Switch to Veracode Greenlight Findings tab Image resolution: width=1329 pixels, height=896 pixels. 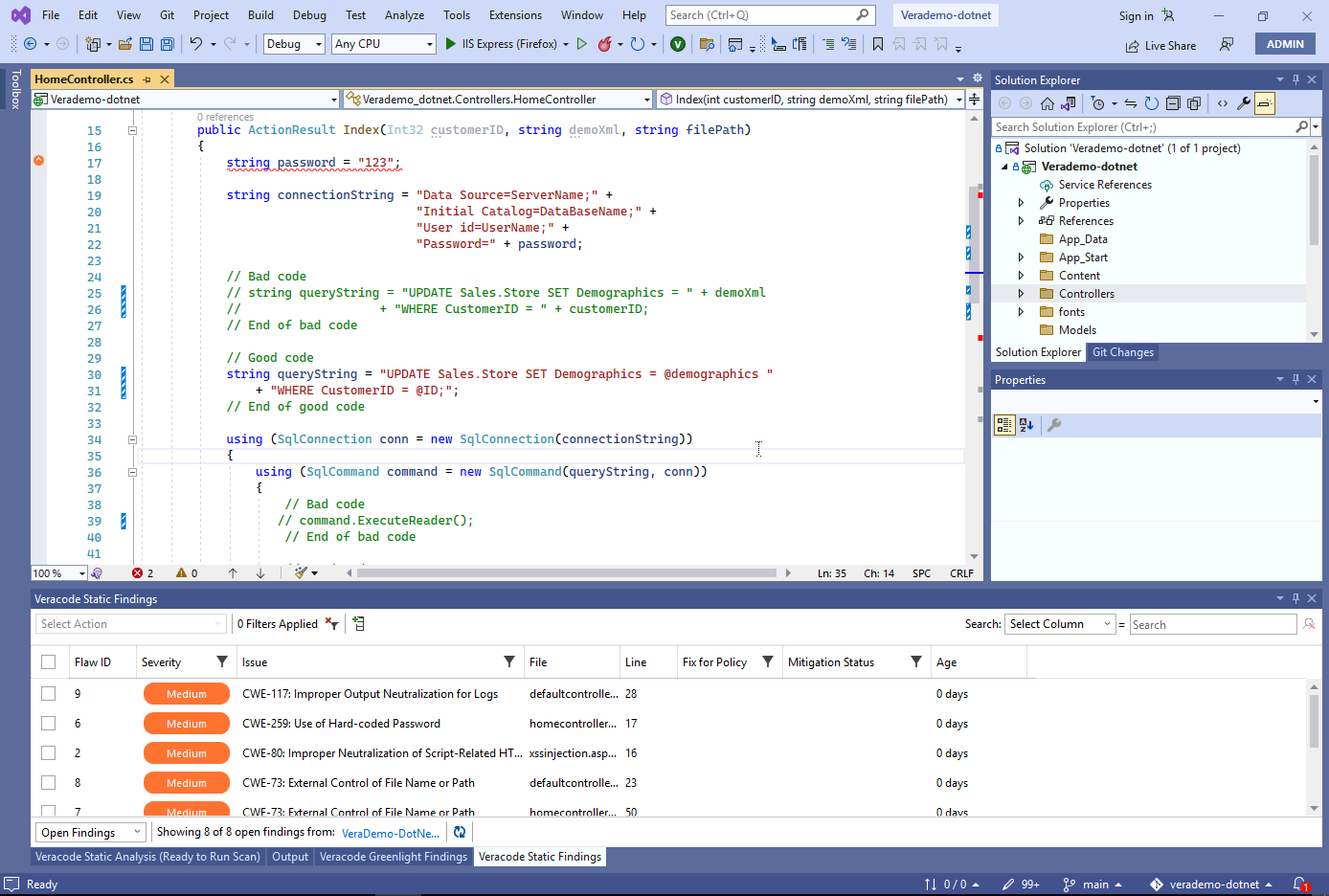tap(394, 857)
